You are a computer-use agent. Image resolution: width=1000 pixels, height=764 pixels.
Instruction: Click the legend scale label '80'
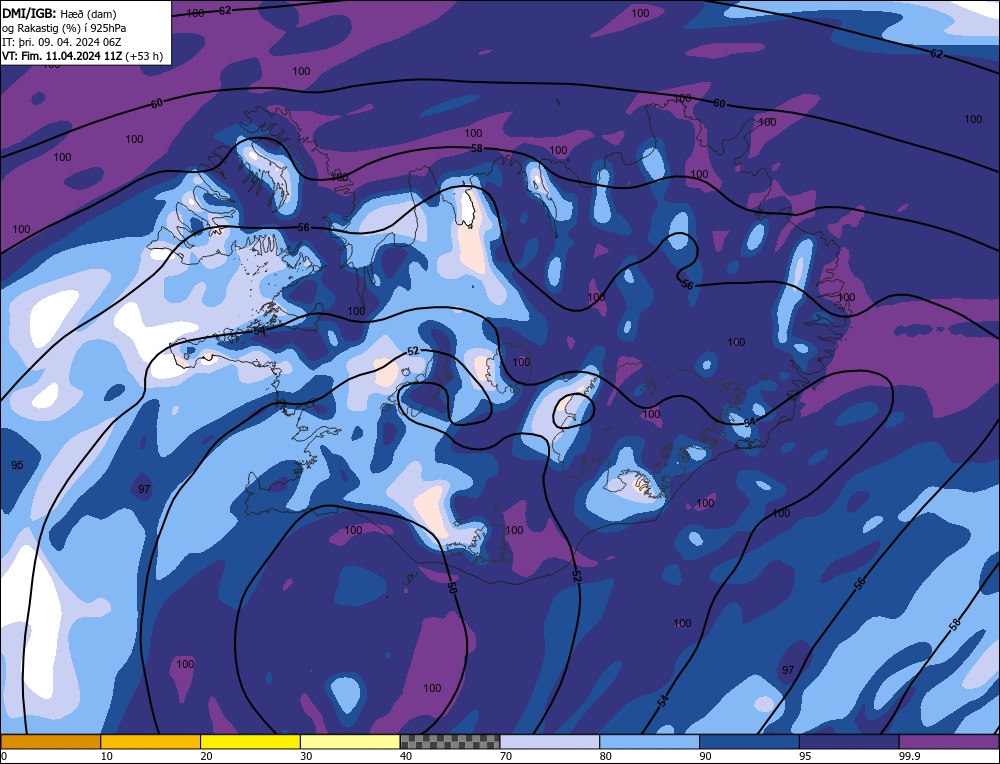[606, 756]
